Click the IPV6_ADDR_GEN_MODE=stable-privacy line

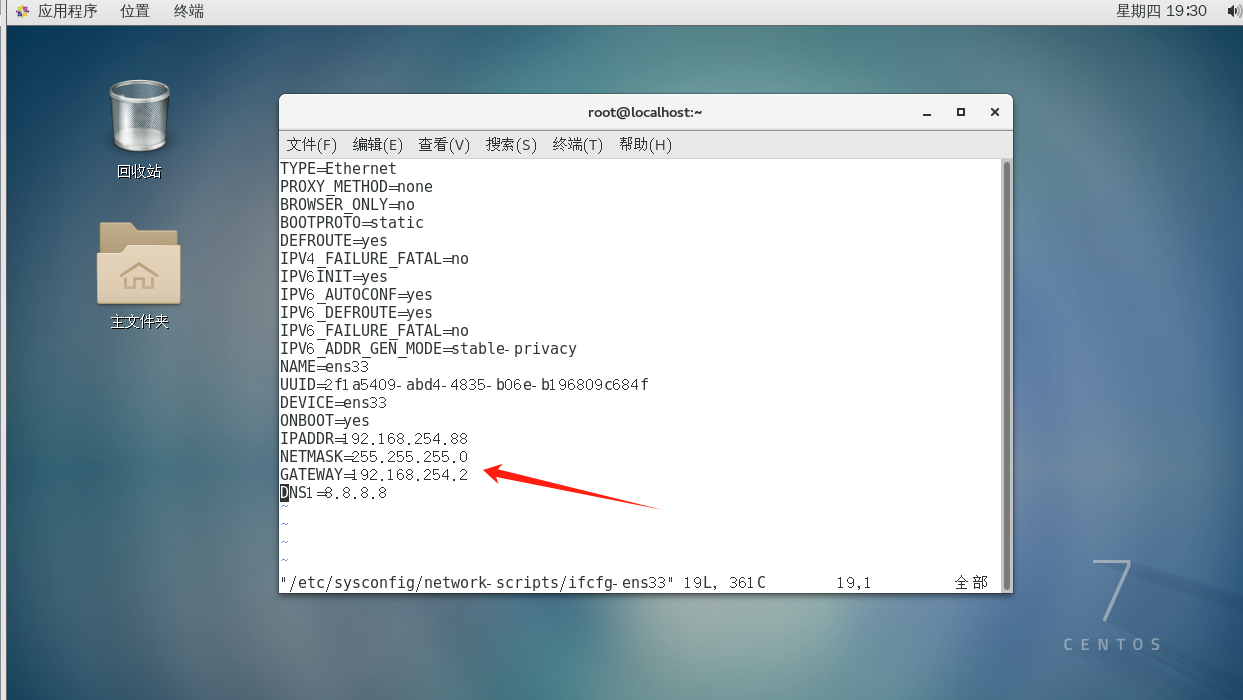click(x=428, y=349)
